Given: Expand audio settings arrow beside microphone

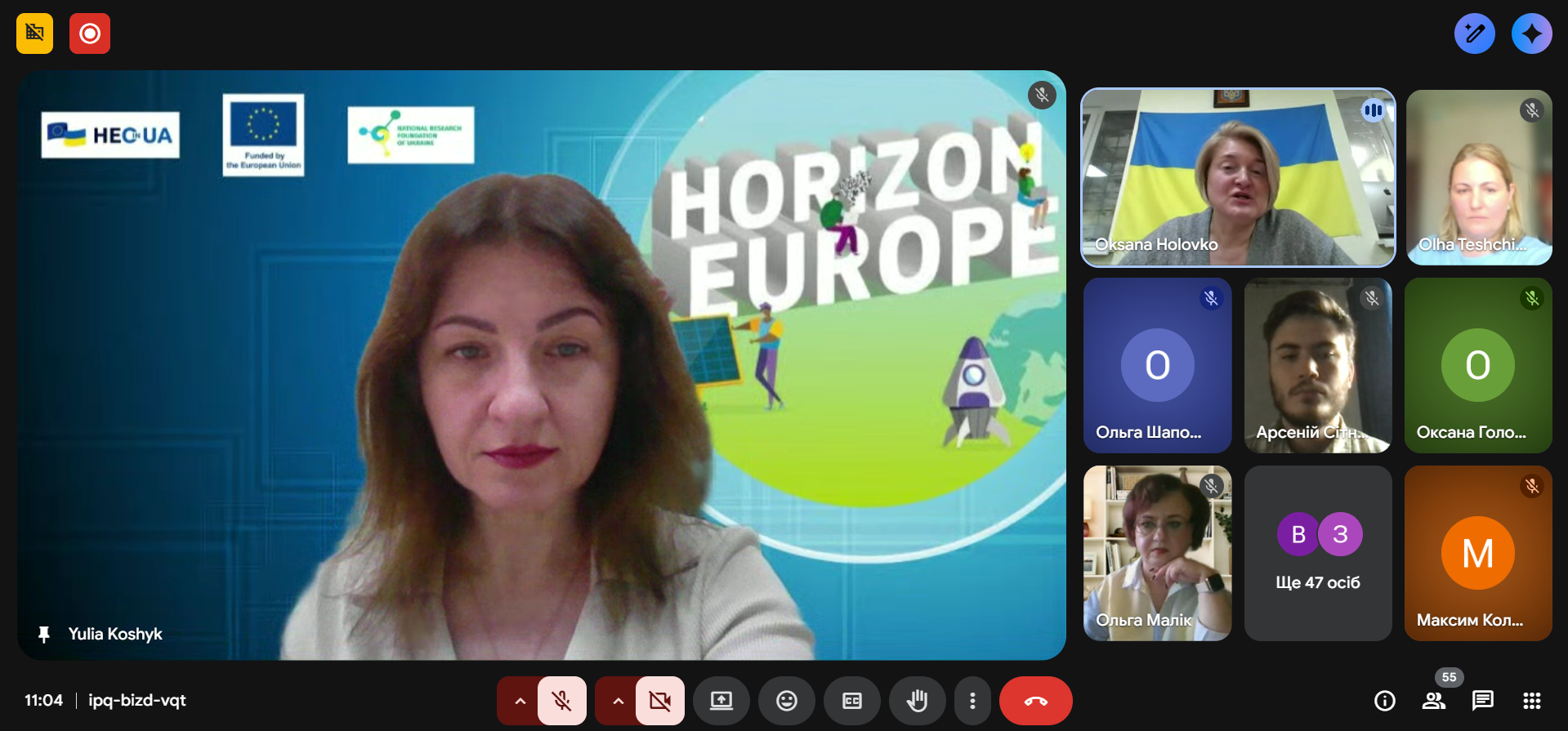Looking at the screenshot, I should [520, 701].
